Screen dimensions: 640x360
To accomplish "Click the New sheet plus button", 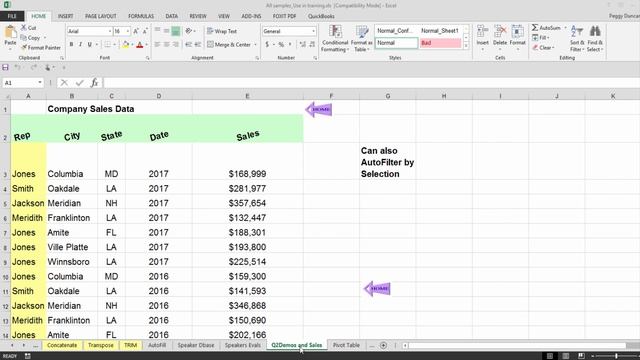I will (383, 345).
